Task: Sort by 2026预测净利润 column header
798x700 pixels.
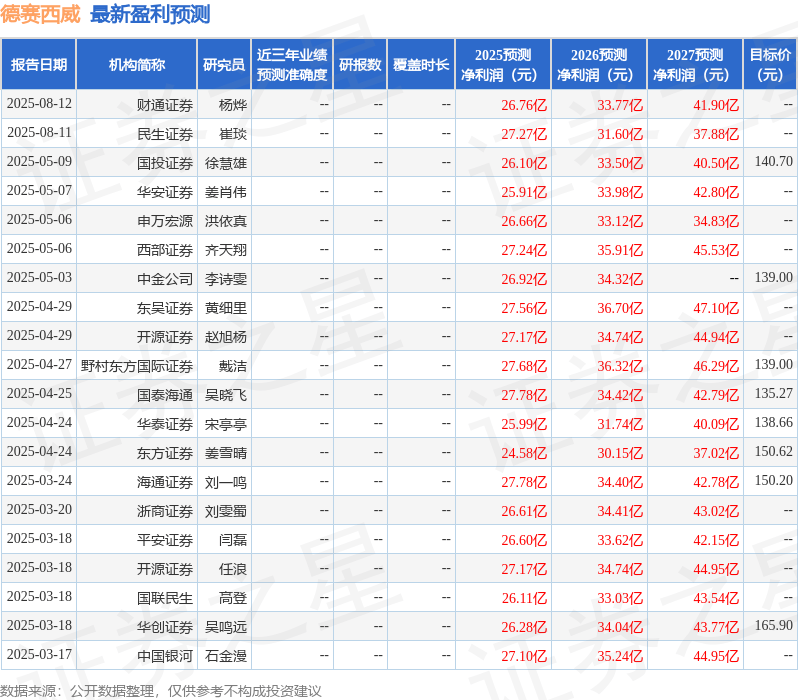Action: click(599, 65)
